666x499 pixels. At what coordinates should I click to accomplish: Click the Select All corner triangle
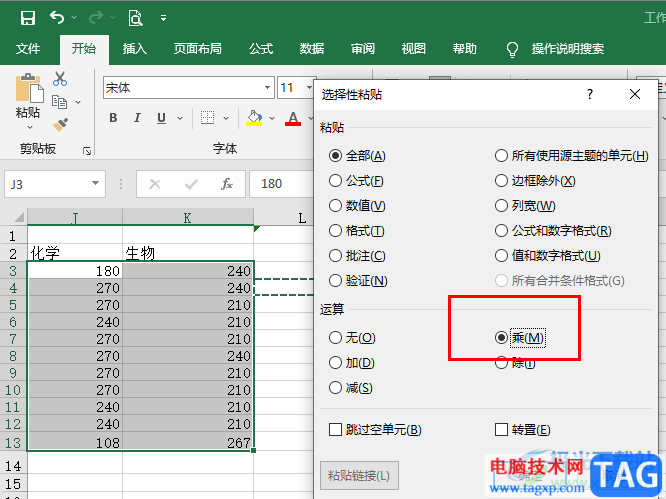19,218
